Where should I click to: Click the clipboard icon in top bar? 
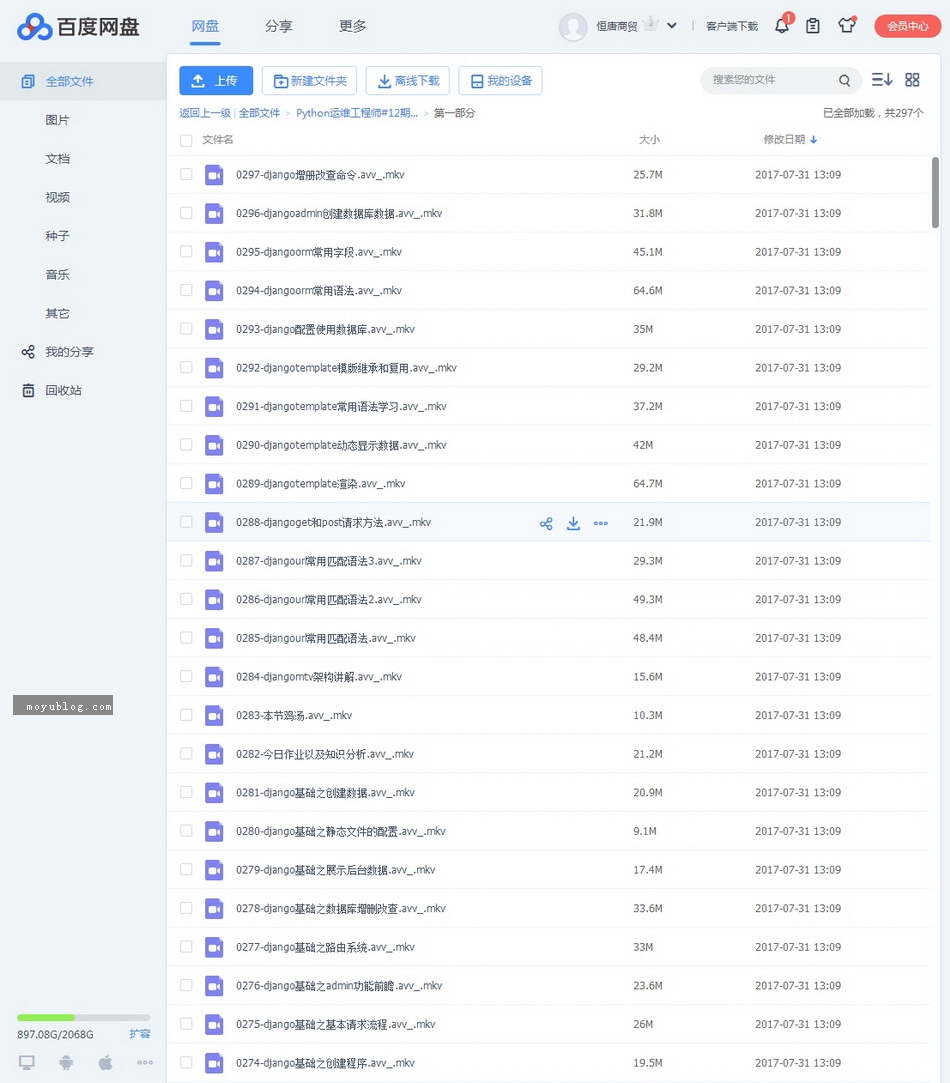click(x=813, y=26)
